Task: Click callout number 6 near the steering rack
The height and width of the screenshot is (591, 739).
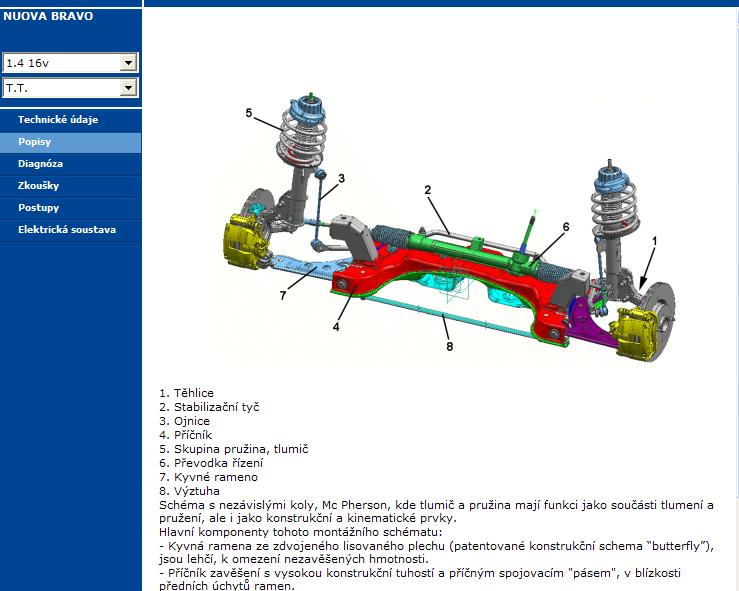Action: 565,227
